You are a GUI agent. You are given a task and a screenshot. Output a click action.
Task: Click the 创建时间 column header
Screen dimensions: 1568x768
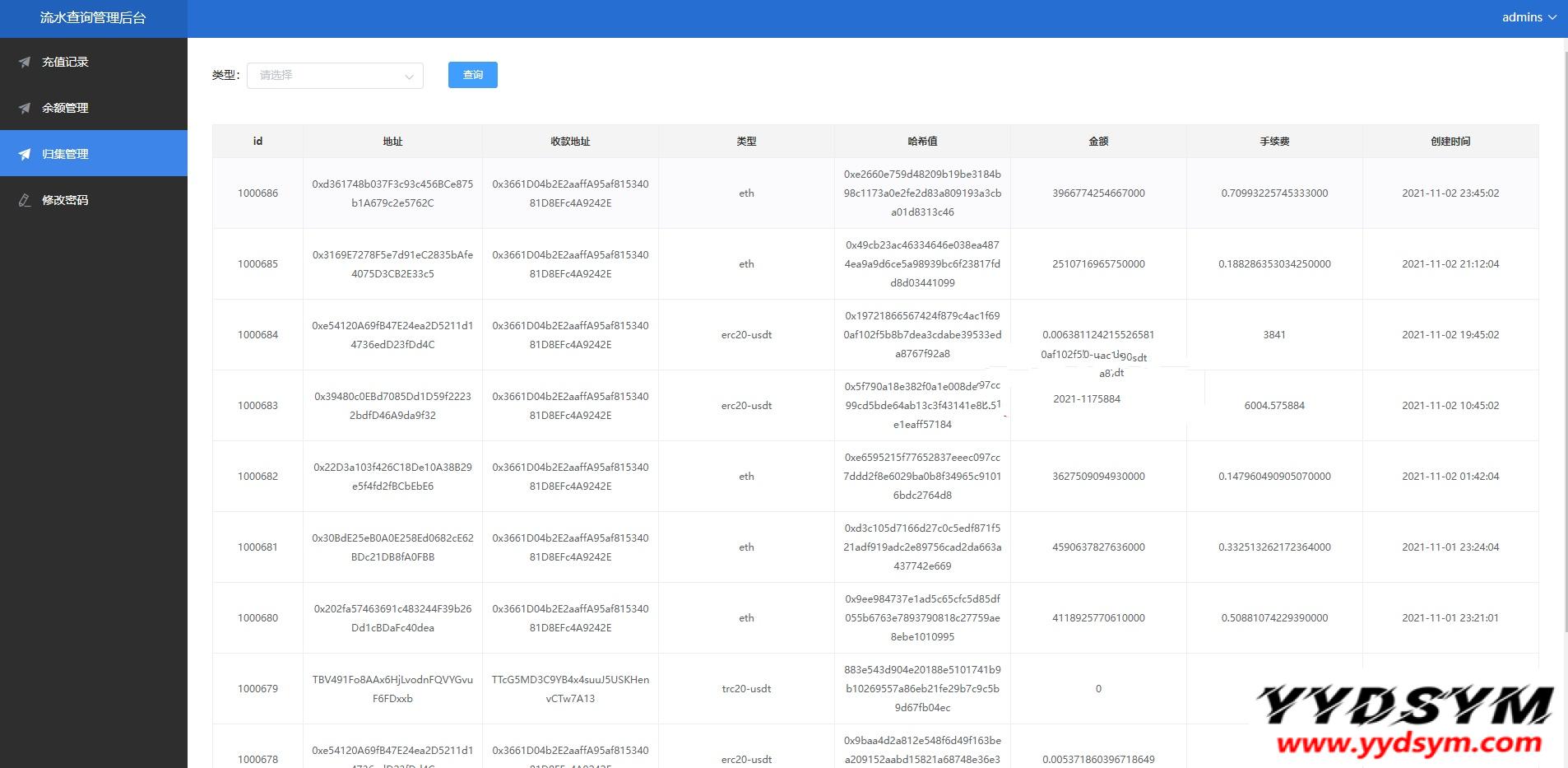[x=1450, y=142]
